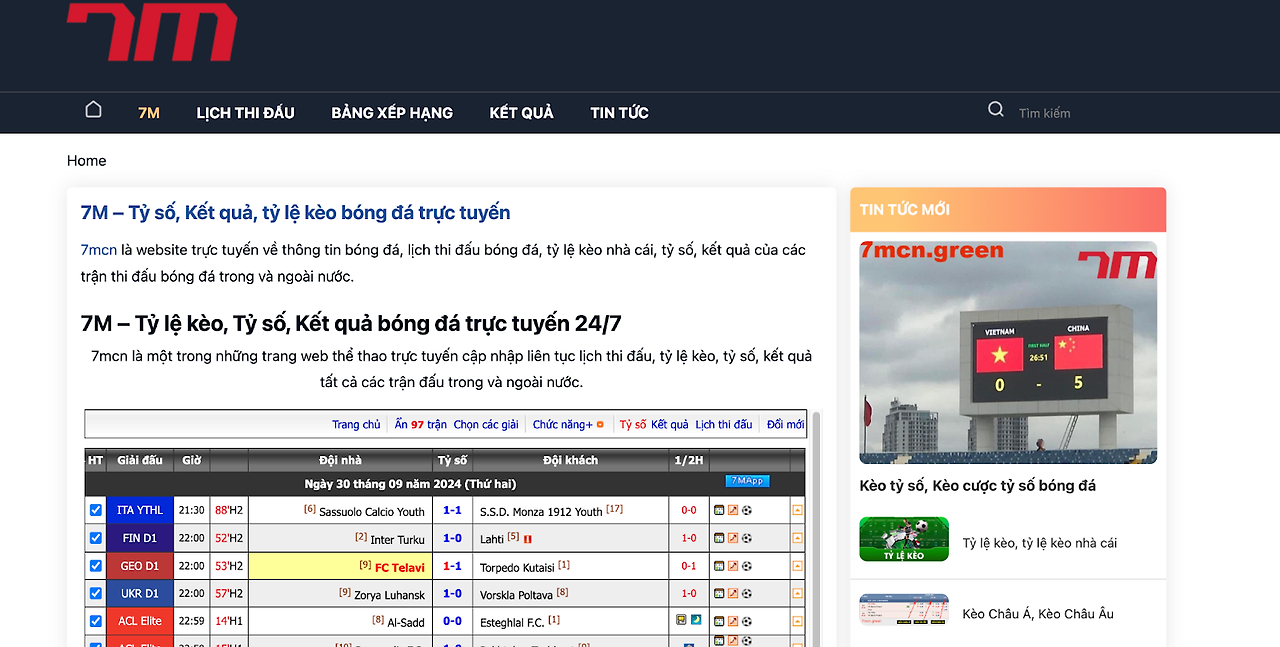Open Kèo tỷ số, Kèo cược article title
The image size is (1280, 647).
pyautogui.click(x=978, y=485)
